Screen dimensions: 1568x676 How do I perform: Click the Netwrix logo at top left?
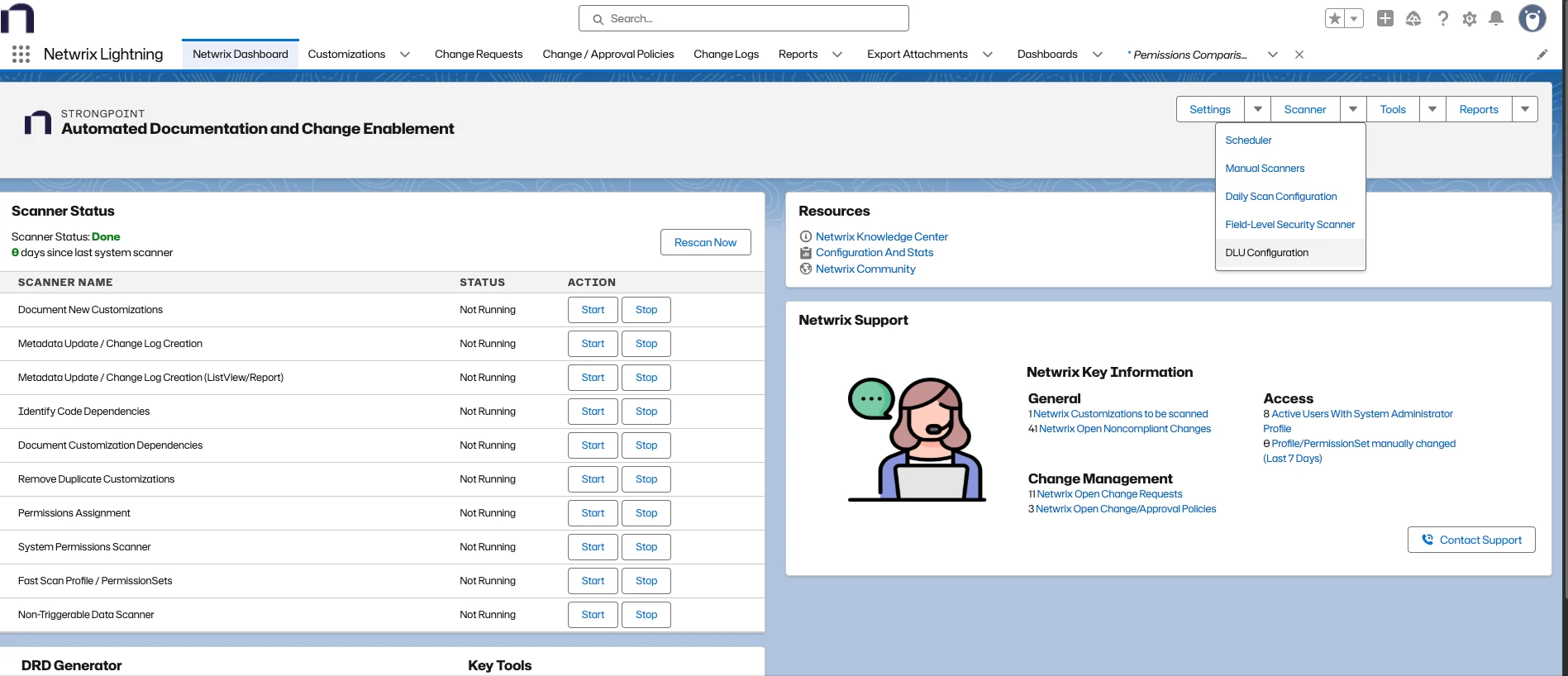17,17
